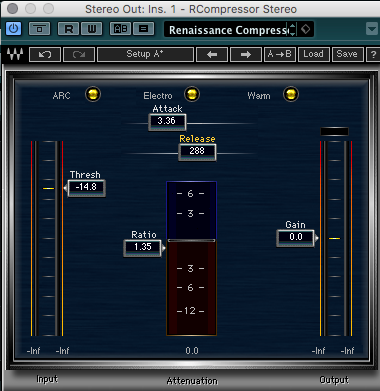Open the preset management diamond icon

click(x=306, y=29)
